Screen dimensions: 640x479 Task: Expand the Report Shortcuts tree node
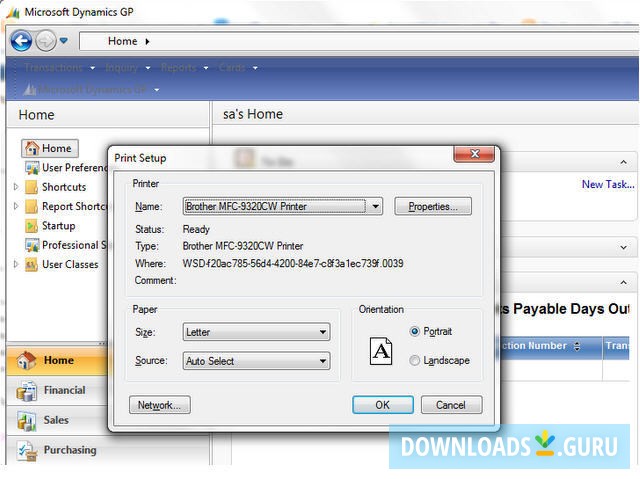point(16,206)
